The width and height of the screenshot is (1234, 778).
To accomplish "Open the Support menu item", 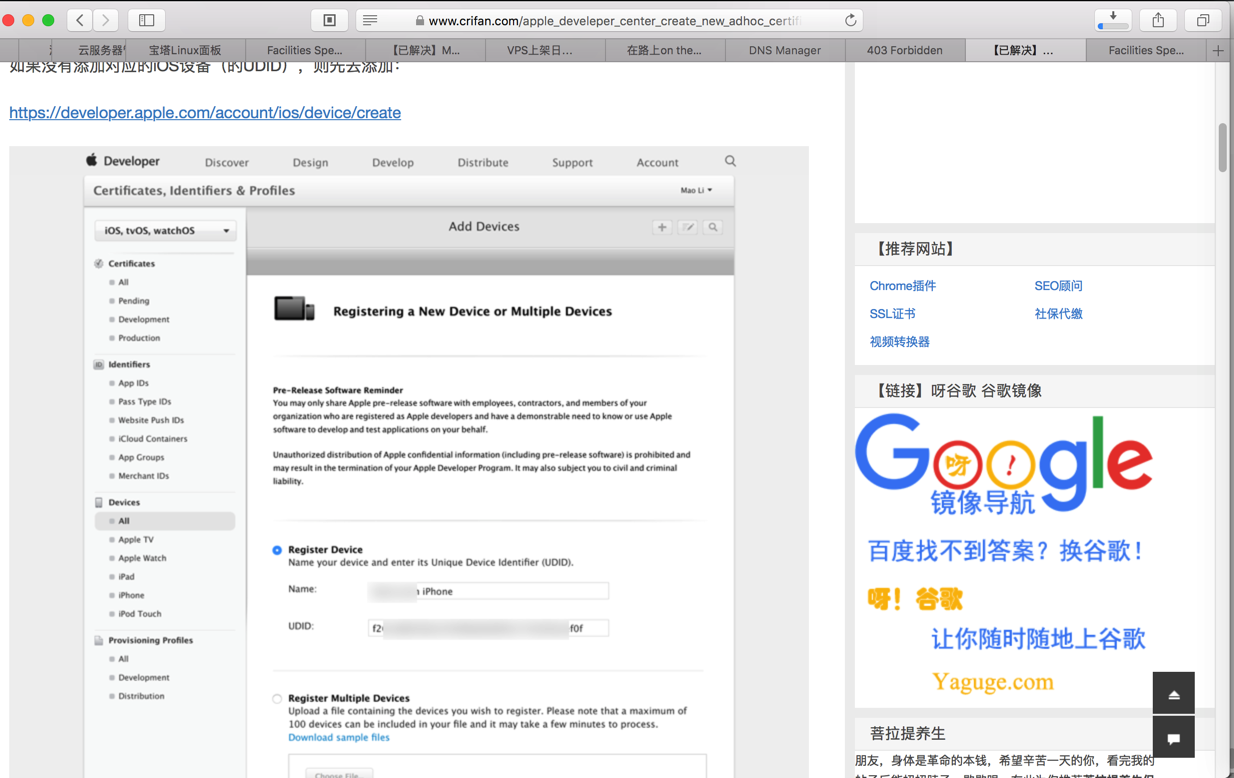I will 572,162.
